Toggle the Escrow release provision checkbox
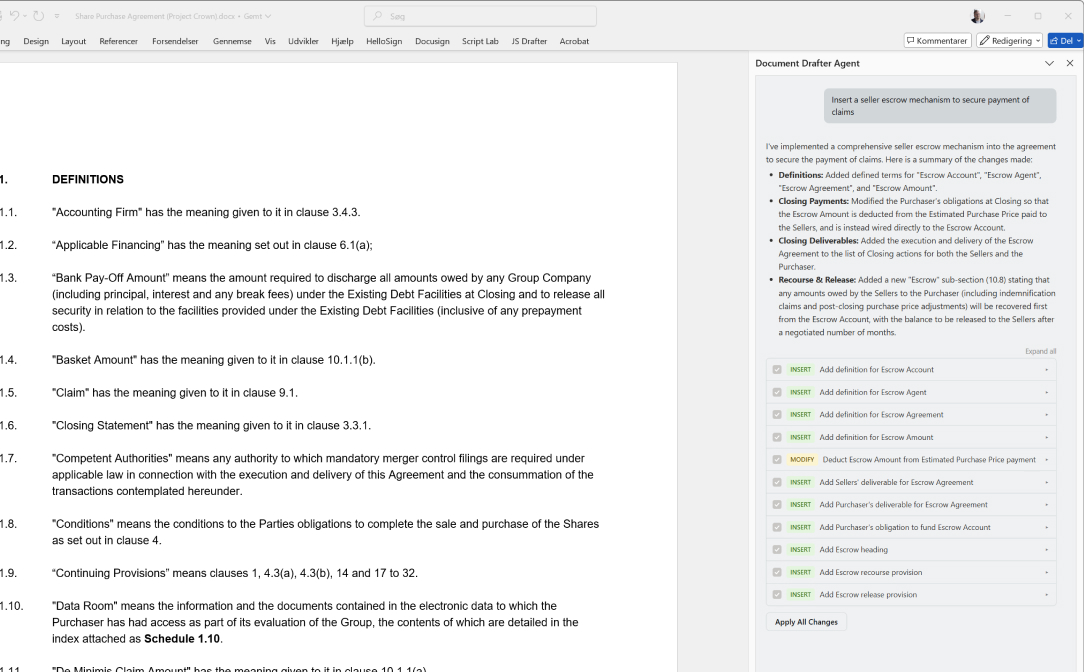 [x=777, y=595]
